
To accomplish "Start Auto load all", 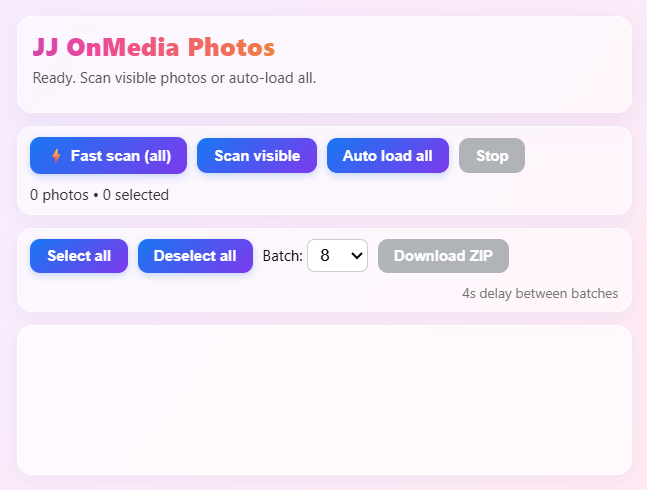I will pos(387,155).
